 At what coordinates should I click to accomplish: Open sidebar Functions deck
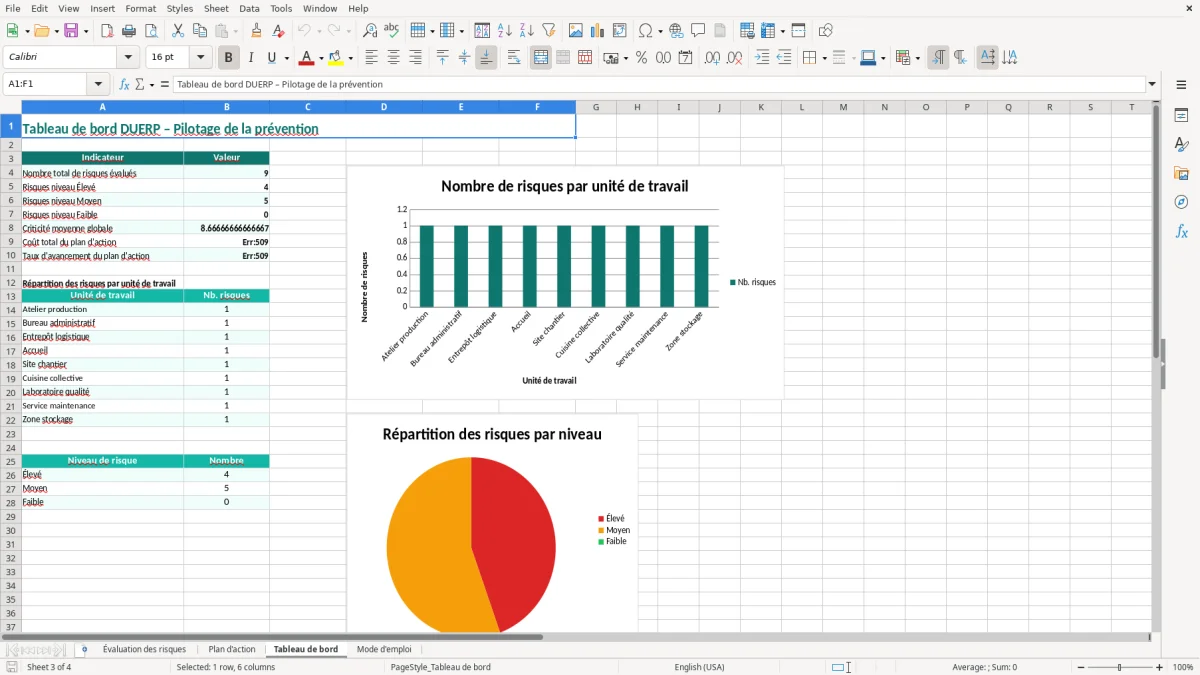[1181, 231]
